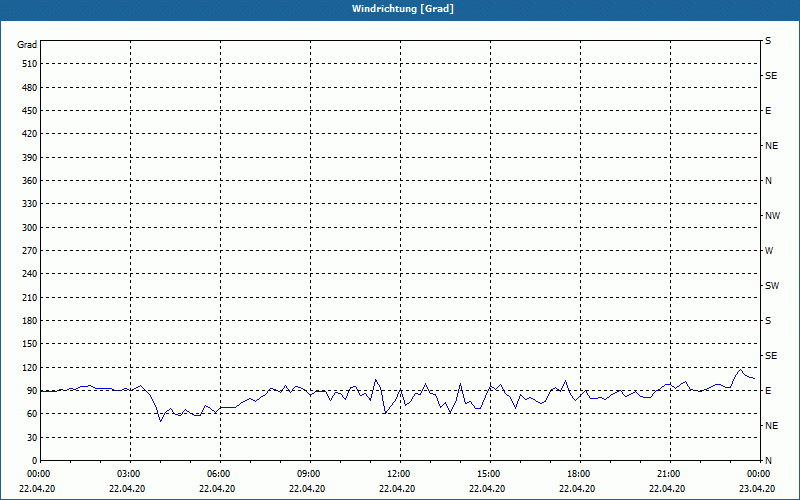Click the y-axis value "510"
This screenshot has width=800, height=500.
click(30, 64)
